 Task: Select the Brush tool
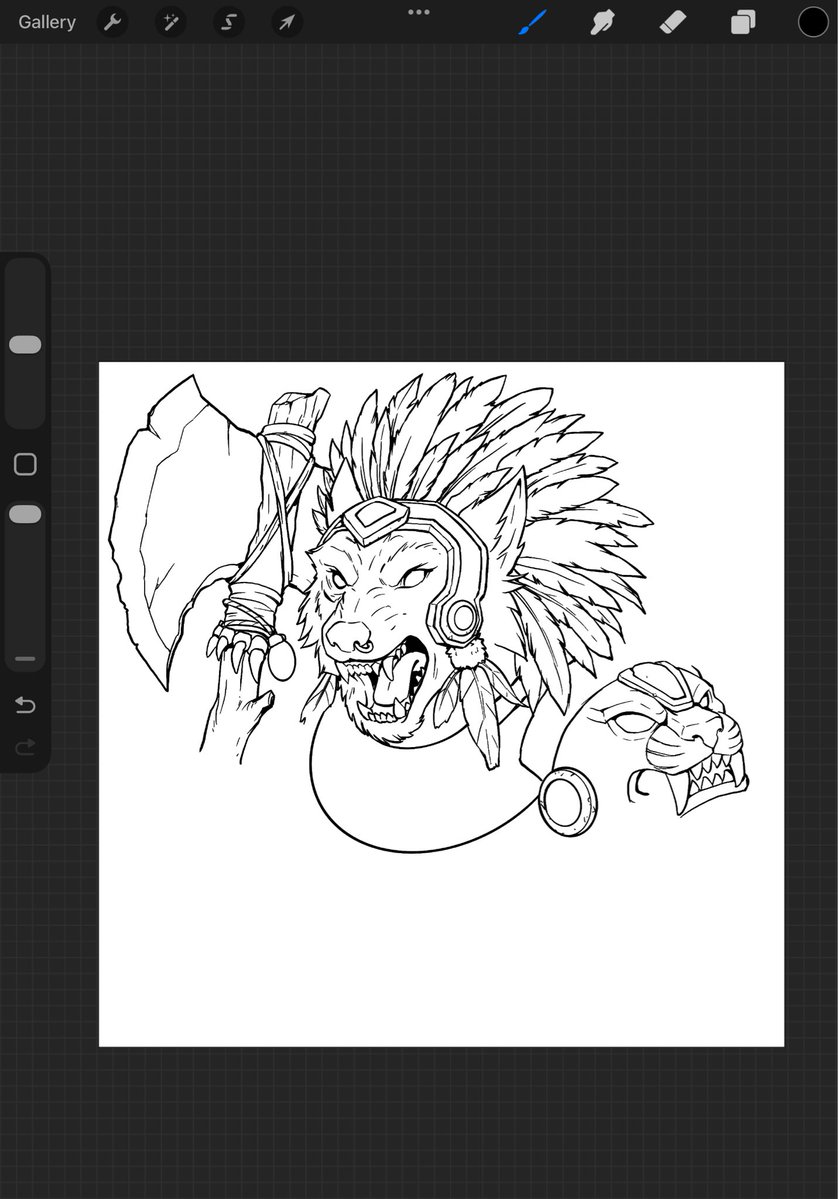point(533,22)
